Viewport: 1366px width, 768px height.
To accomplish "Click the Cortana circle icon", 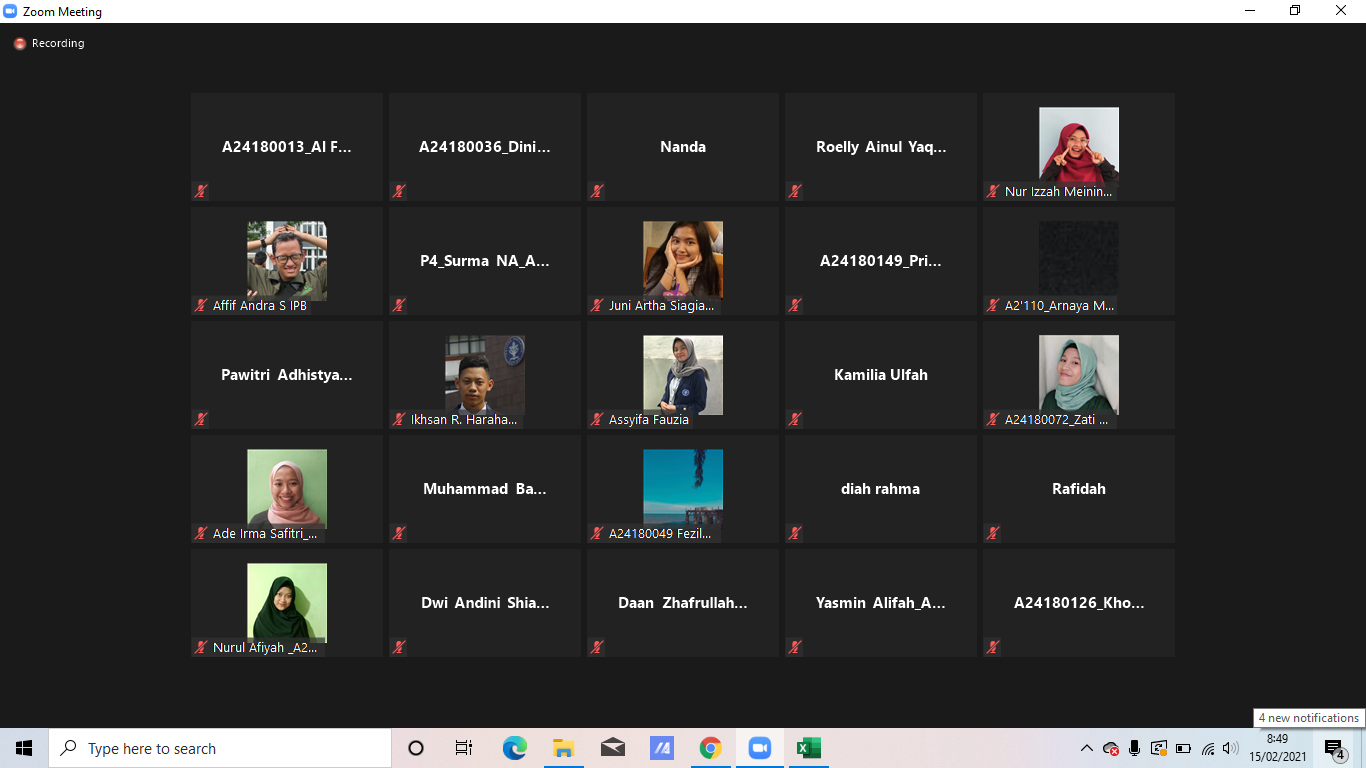I will click(416, 748).
